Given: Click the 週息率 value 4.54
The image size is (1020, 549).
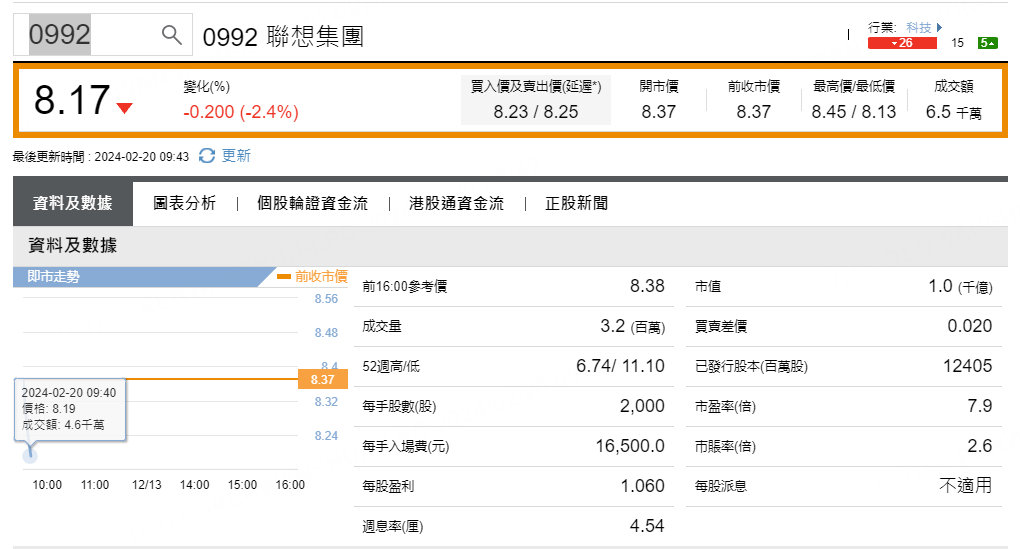Looking at the screenshot, I should coord(647,526).
